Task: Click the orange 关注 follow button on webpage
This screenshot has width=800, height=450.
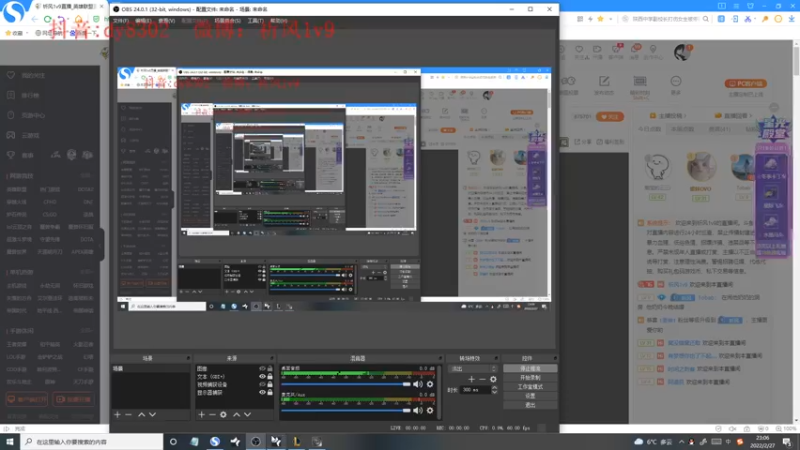Action: tap(610, 117)
